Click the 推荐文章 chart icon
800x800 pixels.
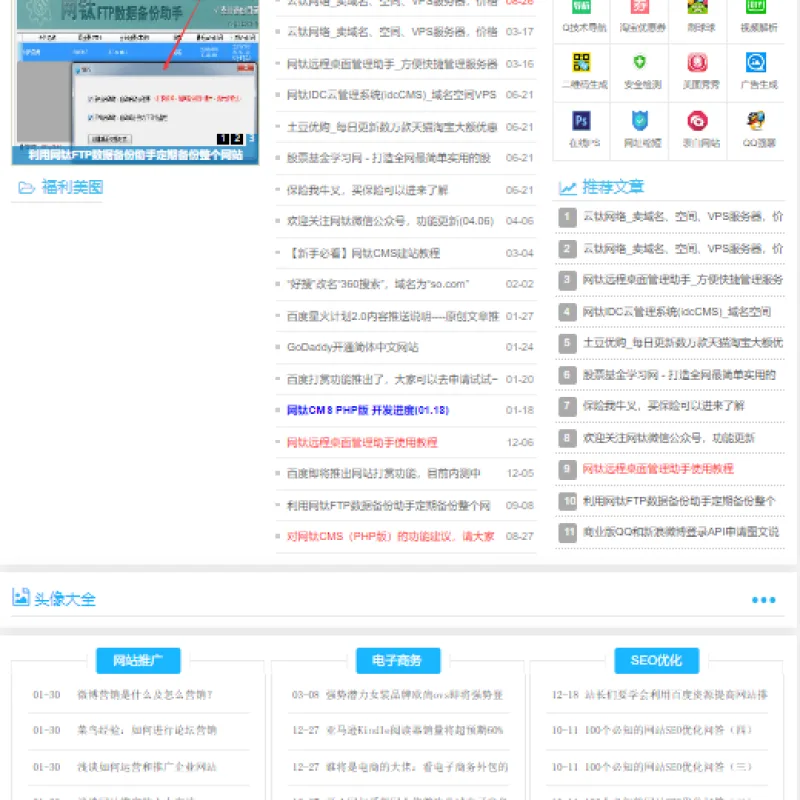pyautogui.click(x=567, y=188)
